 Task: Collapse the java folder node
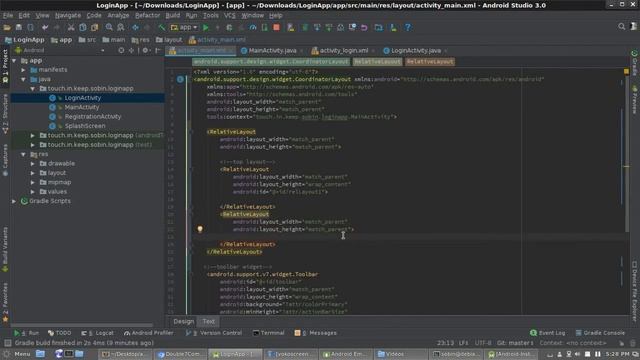click(x=24, y=79)
